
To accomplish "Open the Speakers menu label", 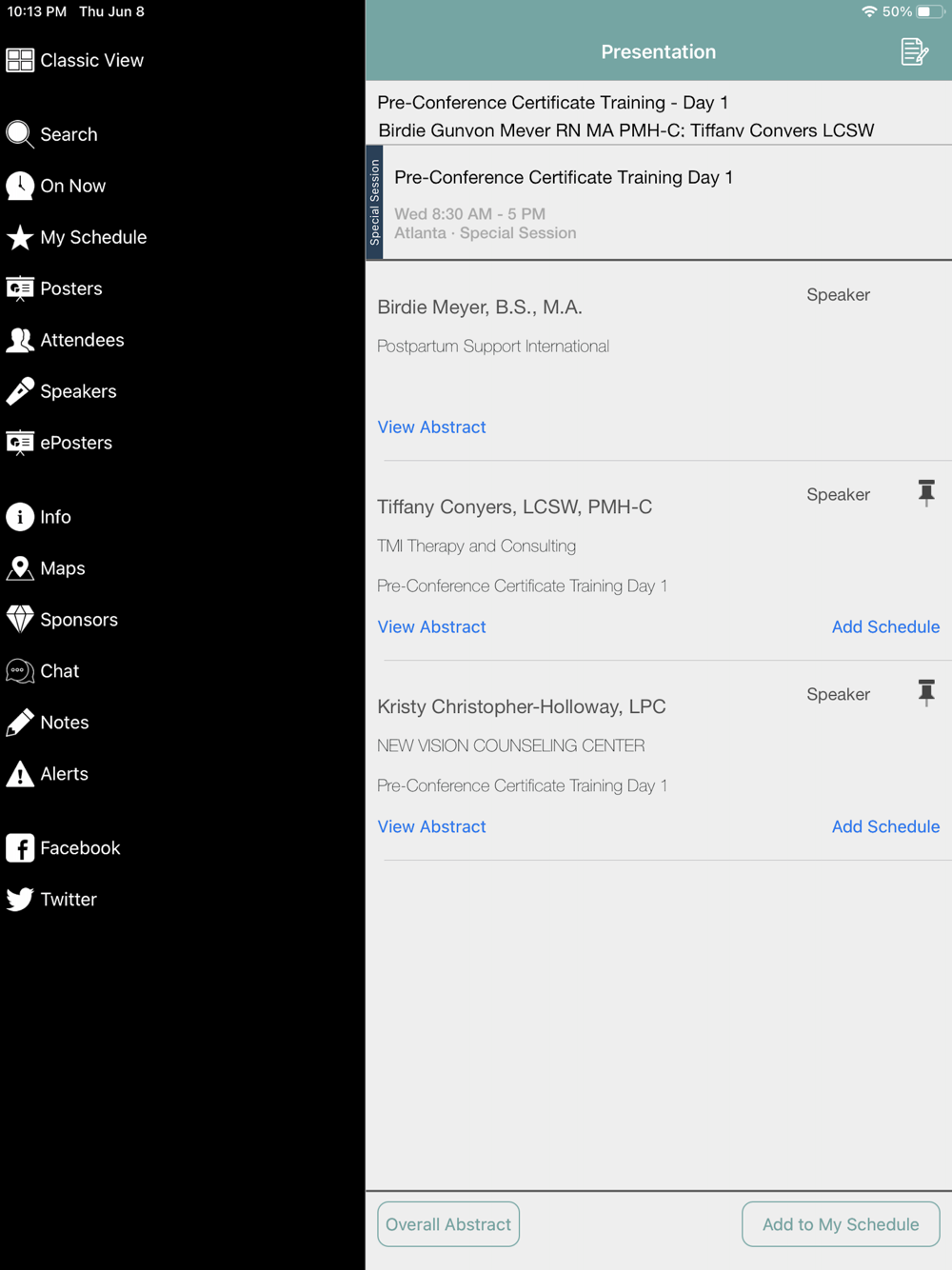I will [x=78, y=391].
